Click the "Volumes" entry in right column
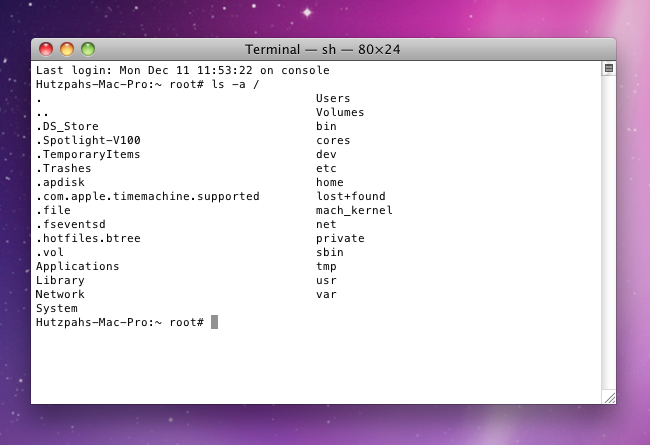 340,112
